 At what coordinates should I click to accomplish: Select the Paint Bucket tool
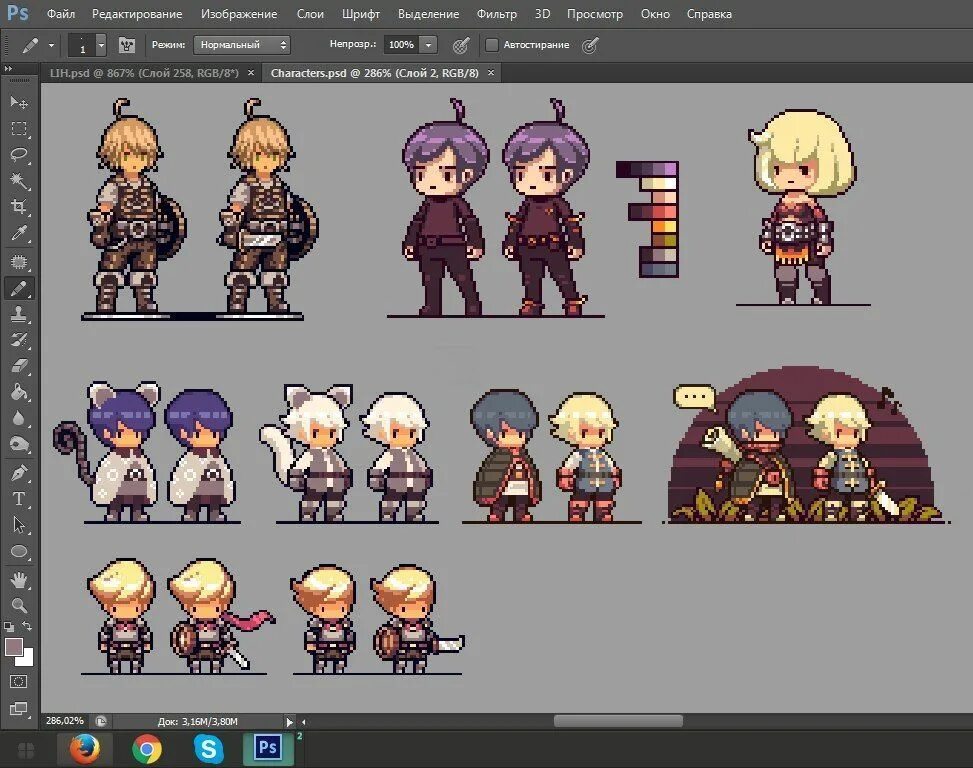(x=19, y=392)
